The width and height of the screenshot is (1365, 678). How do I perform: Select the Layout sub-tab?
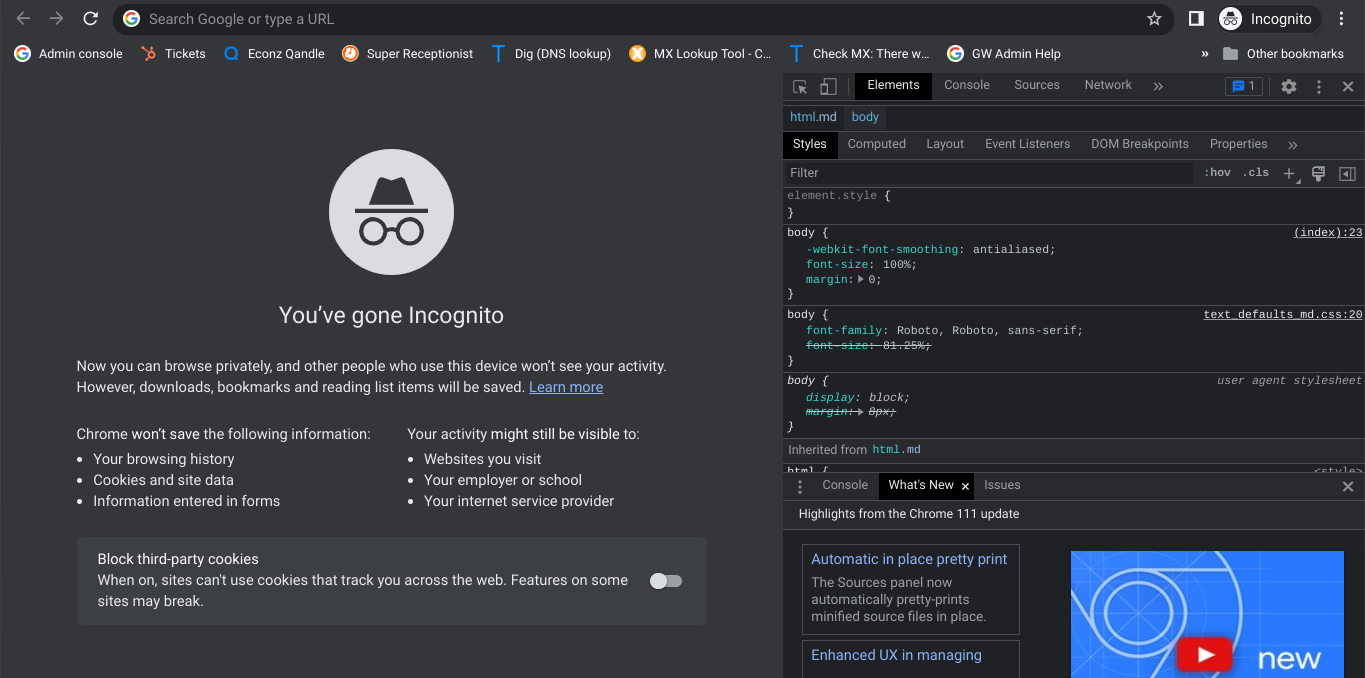click(x=945, y=144)
